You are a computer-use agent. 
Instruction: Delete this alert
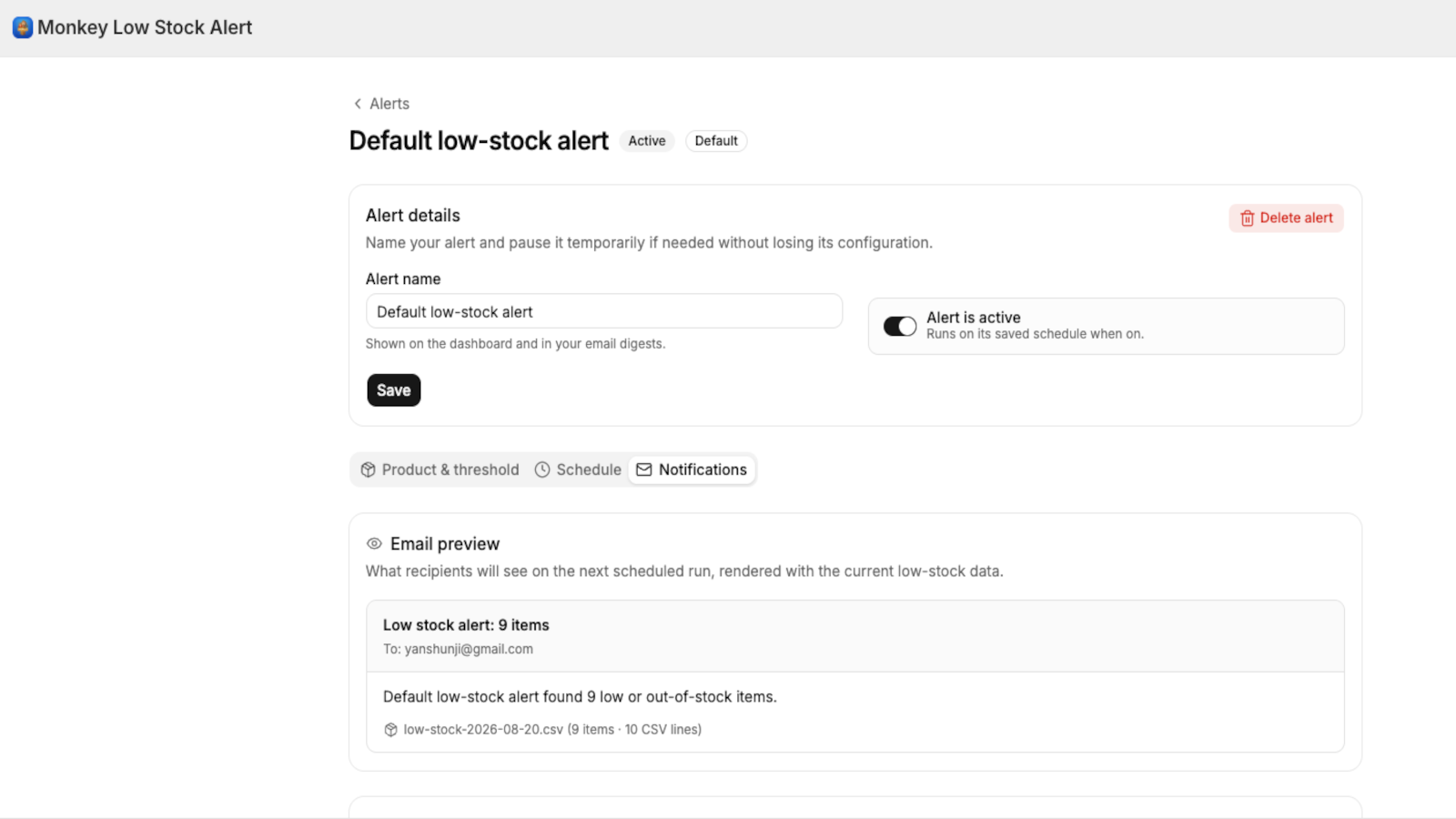[1286, 218]
